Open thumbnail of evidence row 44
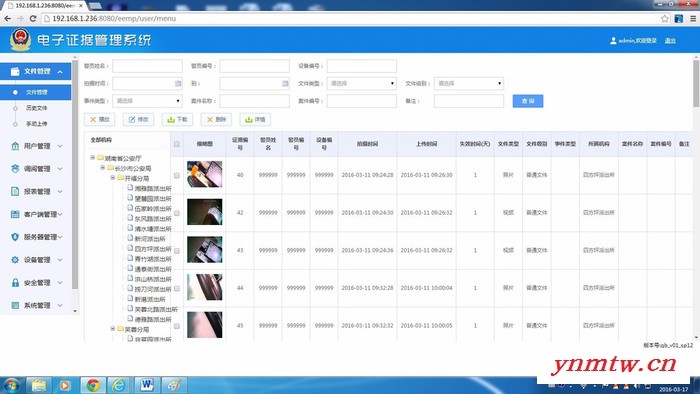Screen dimensions: 700x394 click(x=204, y=287)
